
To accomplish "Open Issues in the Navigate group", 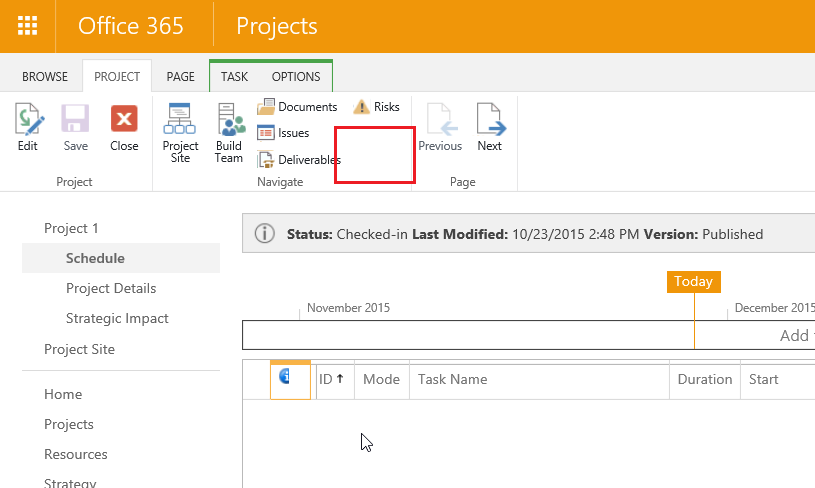I will tap(283, 133).
